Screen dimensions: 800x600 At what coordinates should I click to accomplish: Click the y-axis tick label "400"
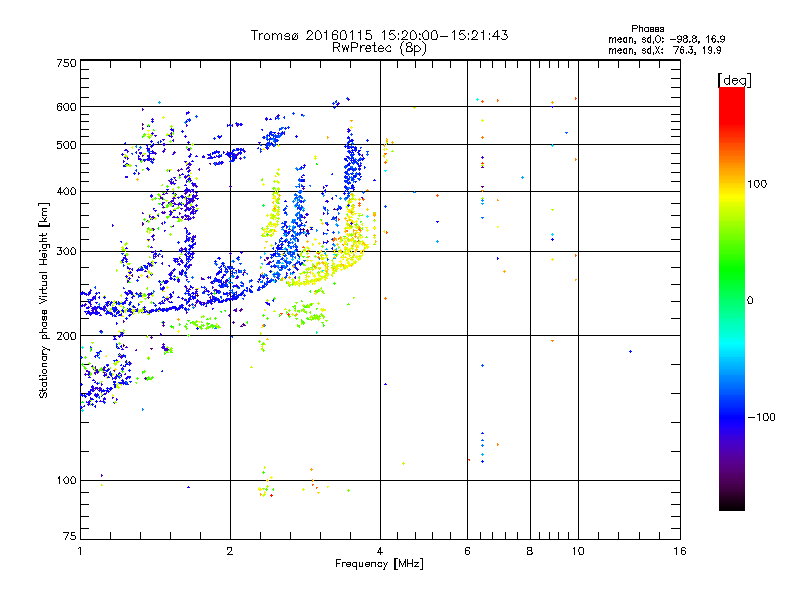(67, 192)
